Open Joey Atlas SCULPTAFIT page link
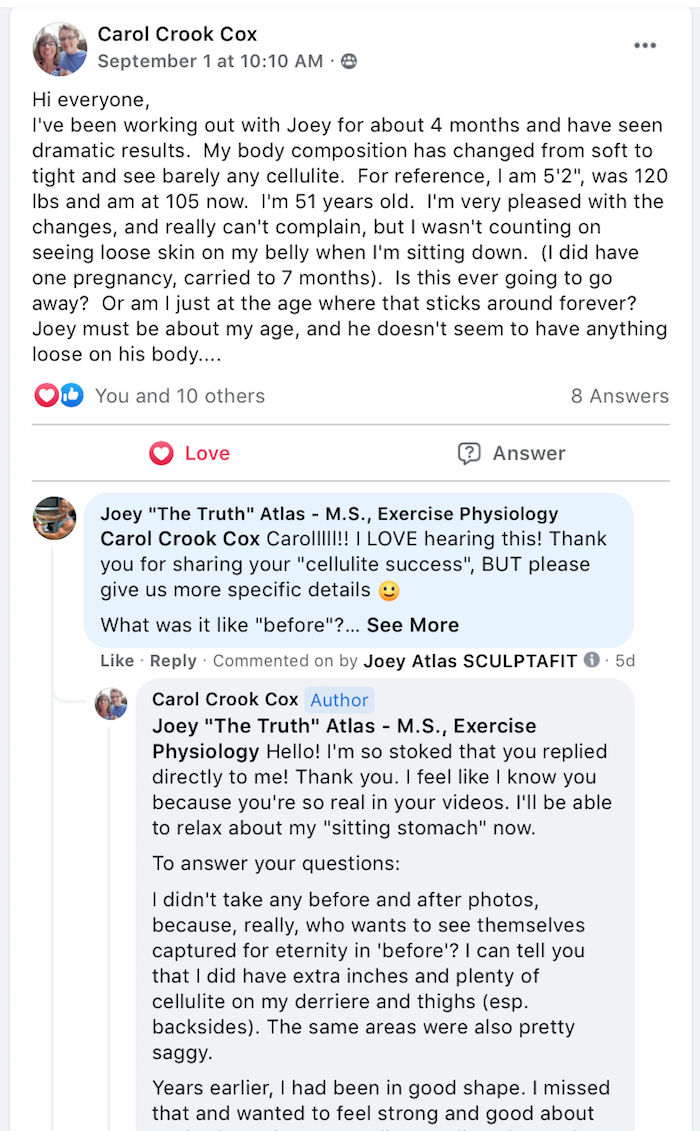 click(x=470, y=661)
